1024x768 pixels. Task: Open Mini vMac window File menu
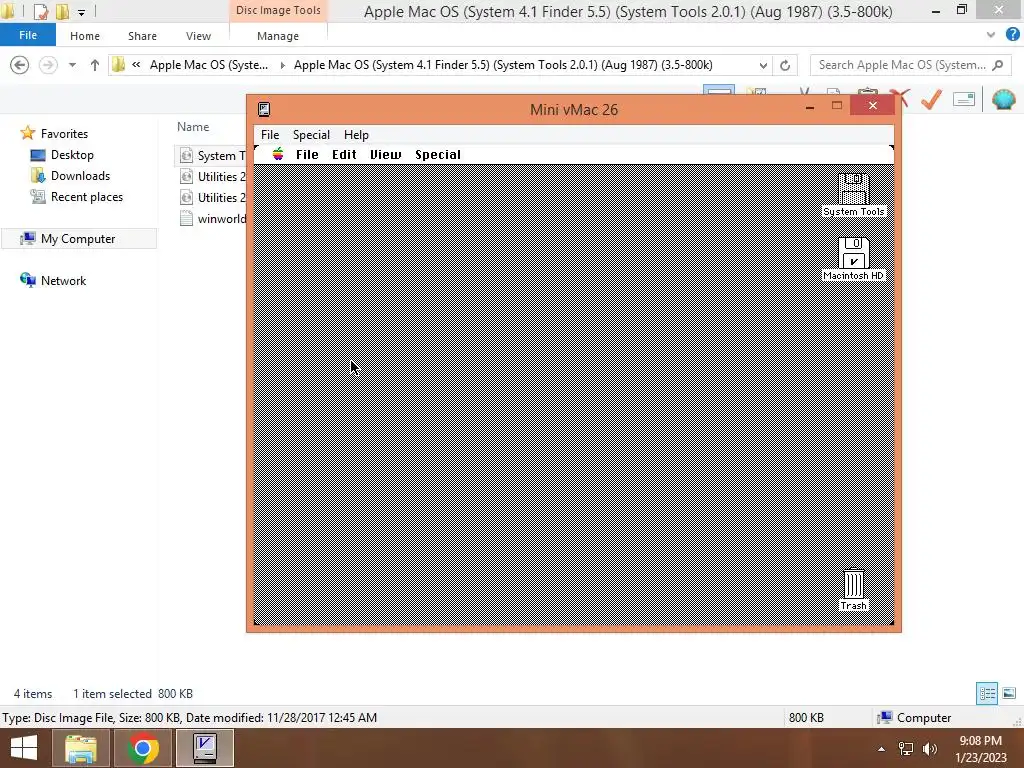point(270,135)
